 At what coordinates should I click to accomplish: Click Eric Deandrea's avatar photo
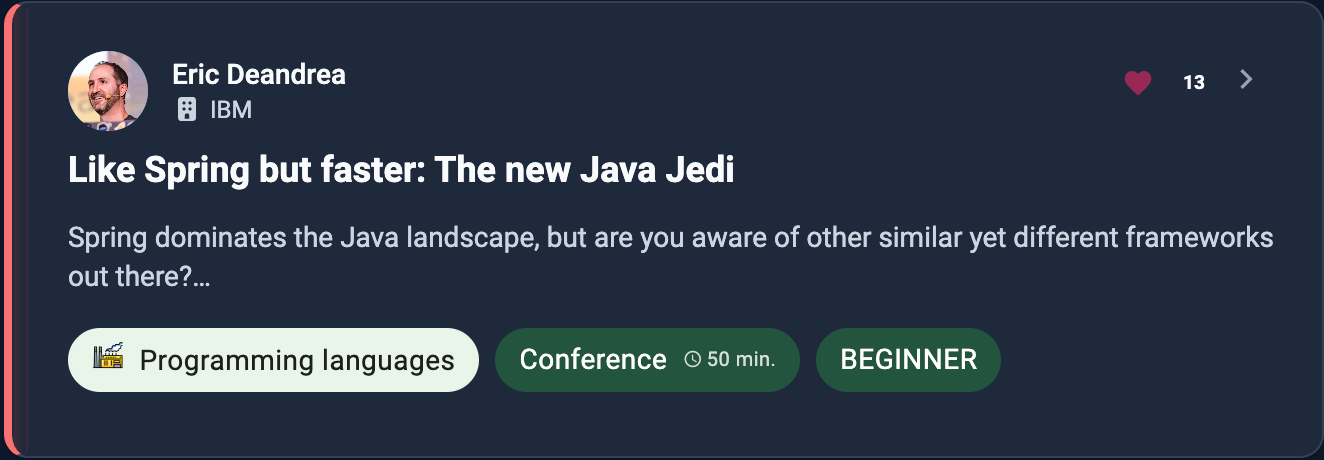coord(108,91)
